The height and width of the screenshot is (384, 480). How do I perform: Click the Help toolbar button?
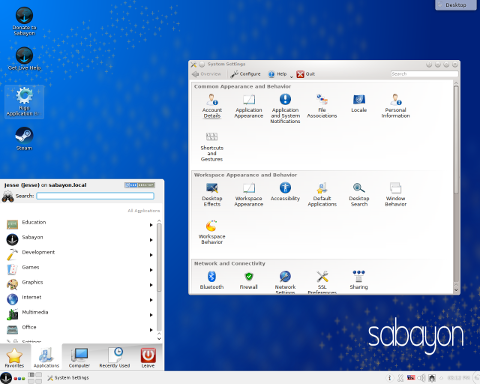[x=278, y=74]
